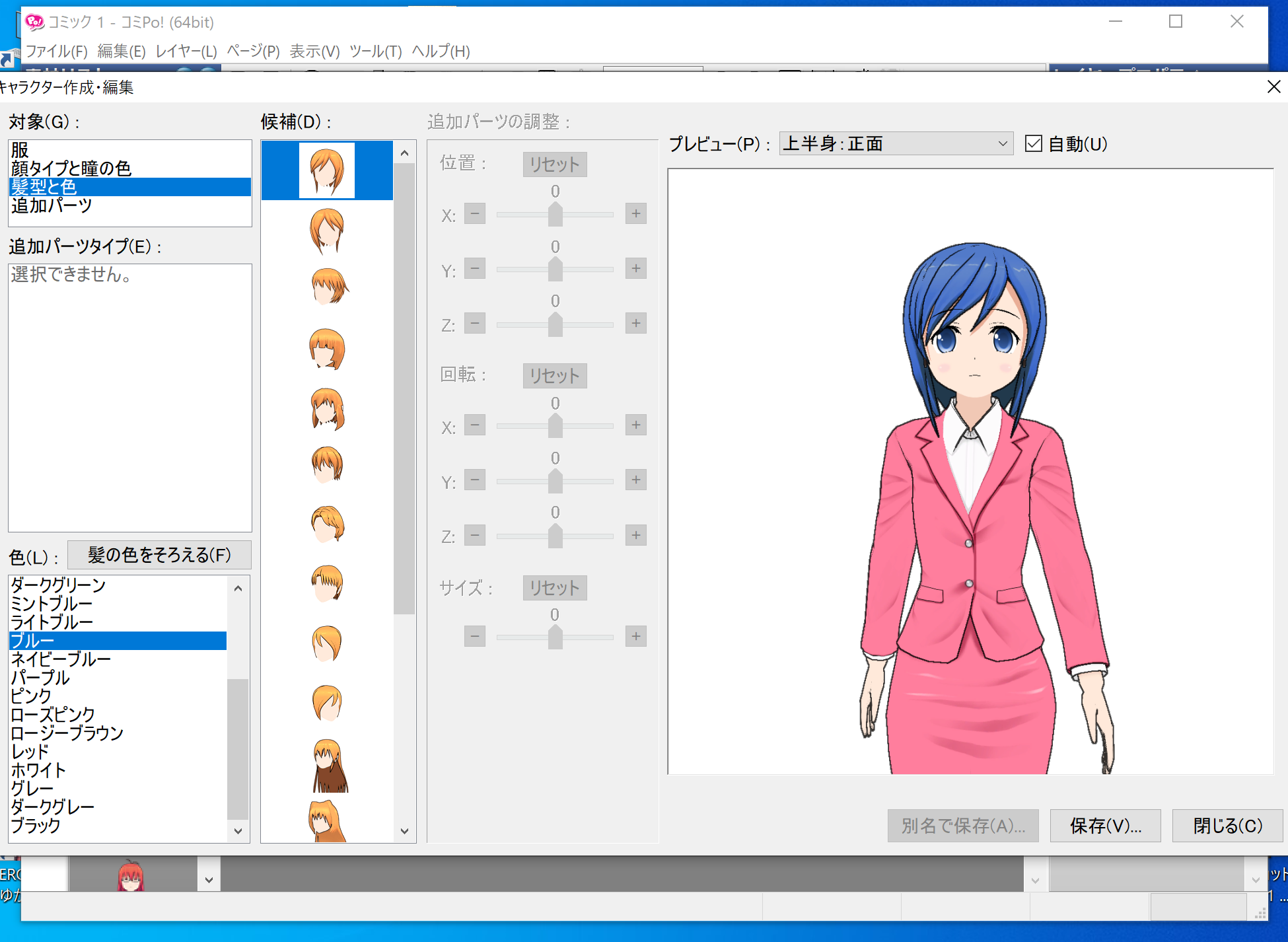Screen dimensions: 1288x942
Task: Expand the dropdown next to the red-haired character
Action: (x=209, y=879)
